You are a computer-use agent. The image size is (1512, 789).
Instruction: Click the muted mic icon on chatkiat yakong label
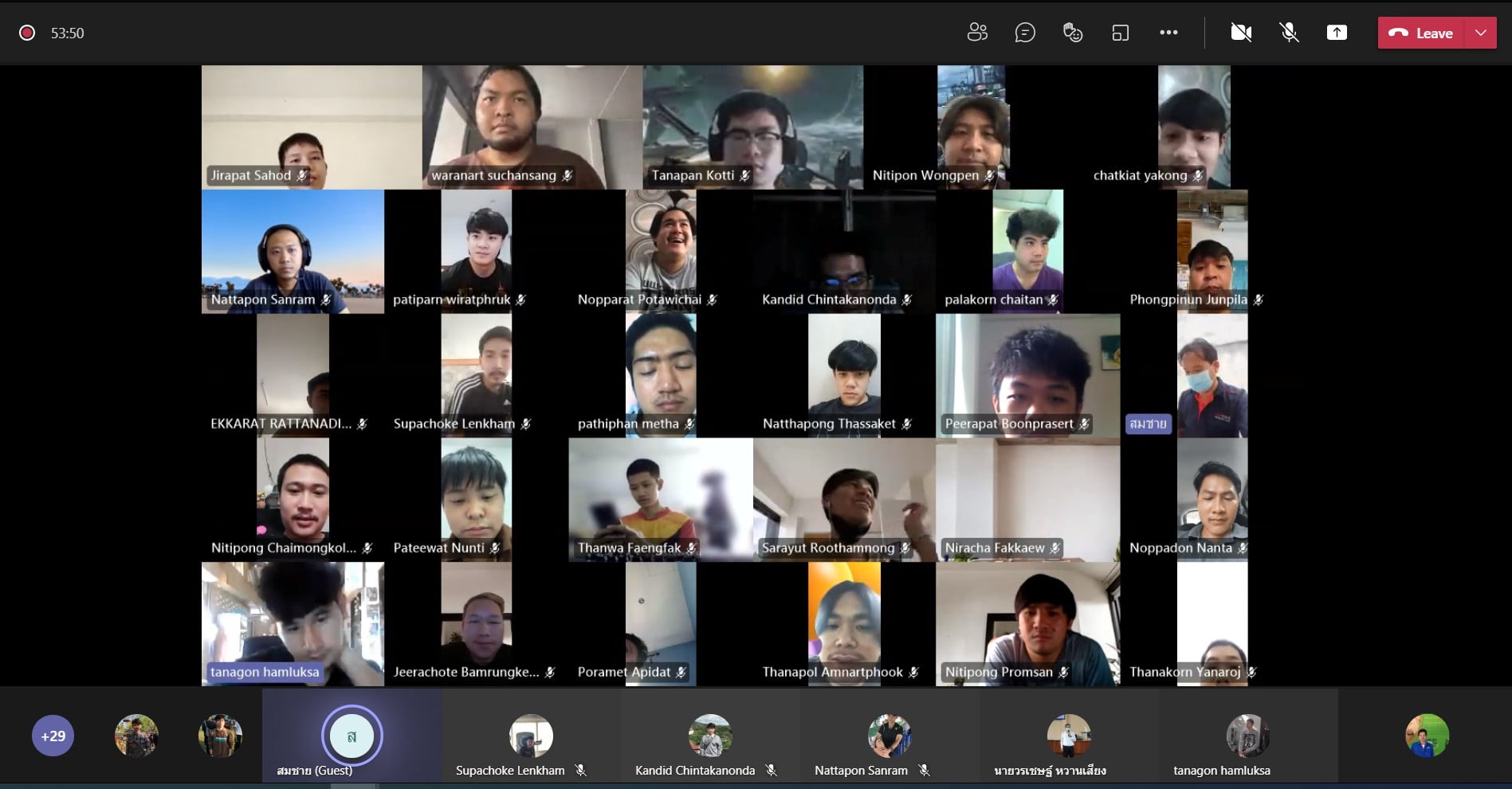point(1198,175)
